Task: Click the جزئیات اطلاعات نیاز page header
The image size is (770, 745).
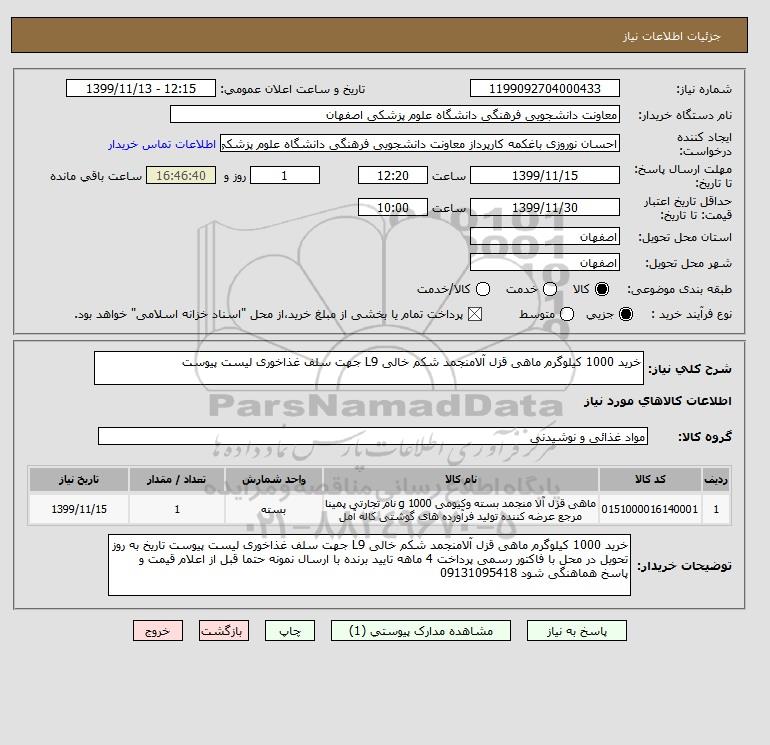Action: 671,36
